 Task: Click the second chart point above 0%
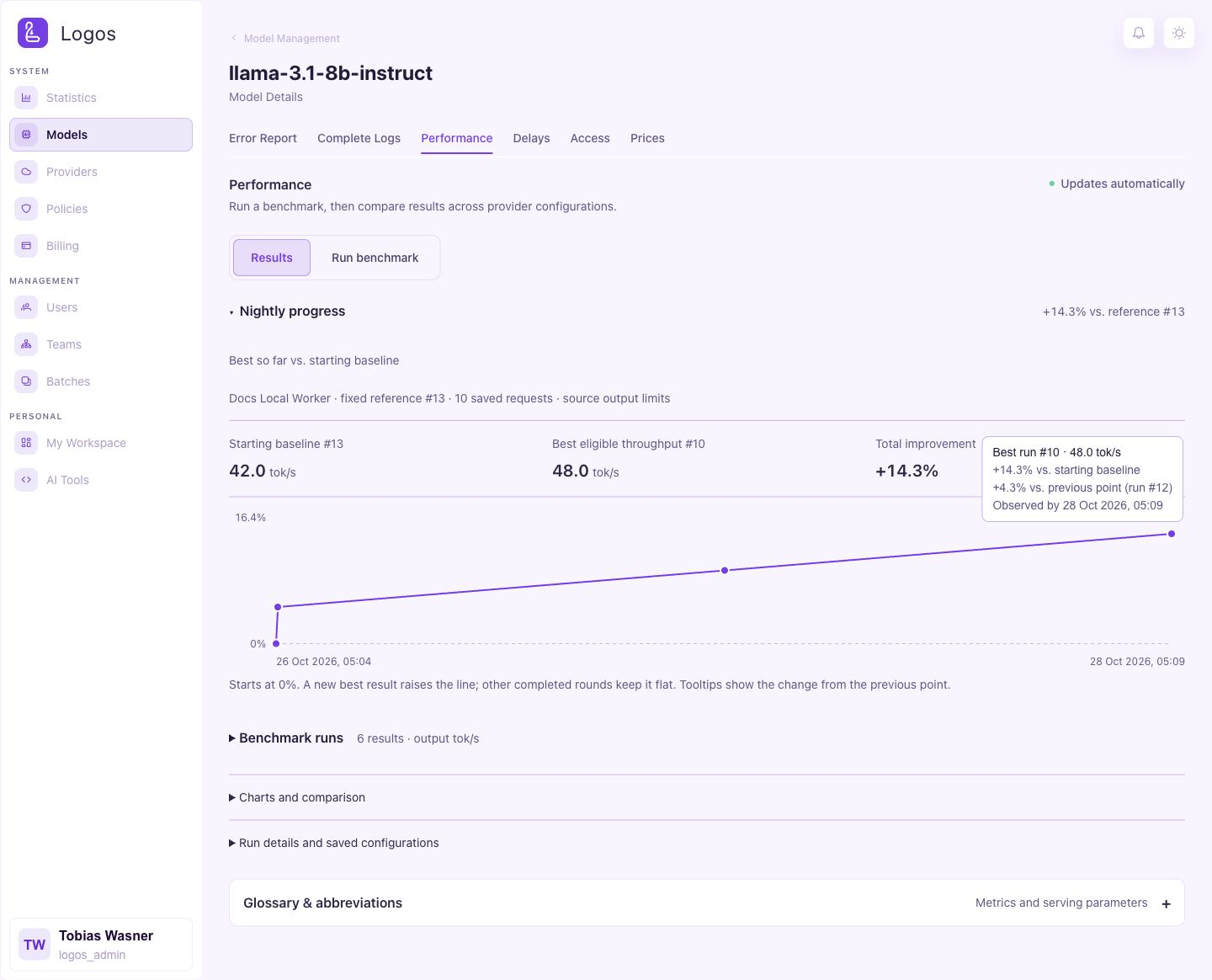coord(278,606)
